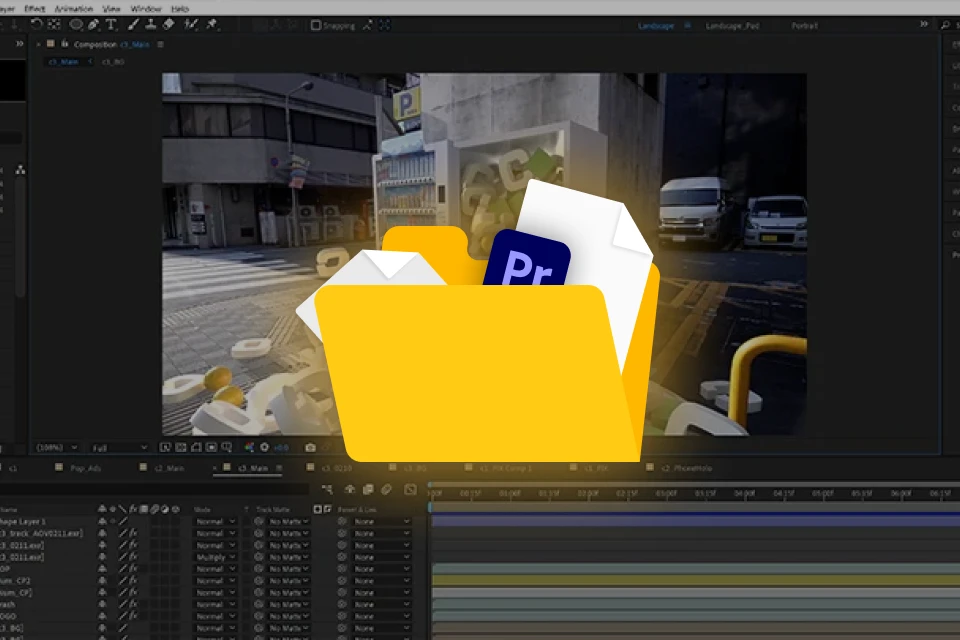Image resolution: width=960 pixels, height=640 pixels.
Task: Select the Clone Stamp tool
Action: tap(151, 24)
